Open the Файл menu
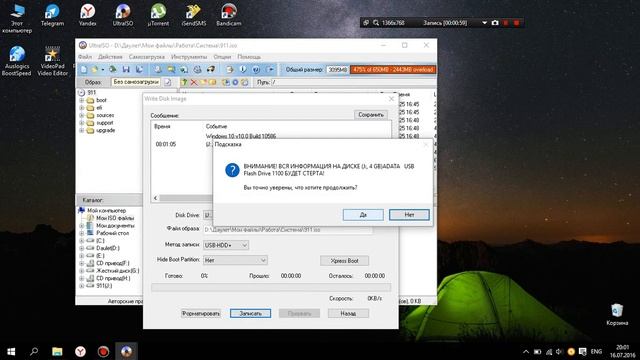The height and width of the screenshot is (360, 640). (85, 57)
